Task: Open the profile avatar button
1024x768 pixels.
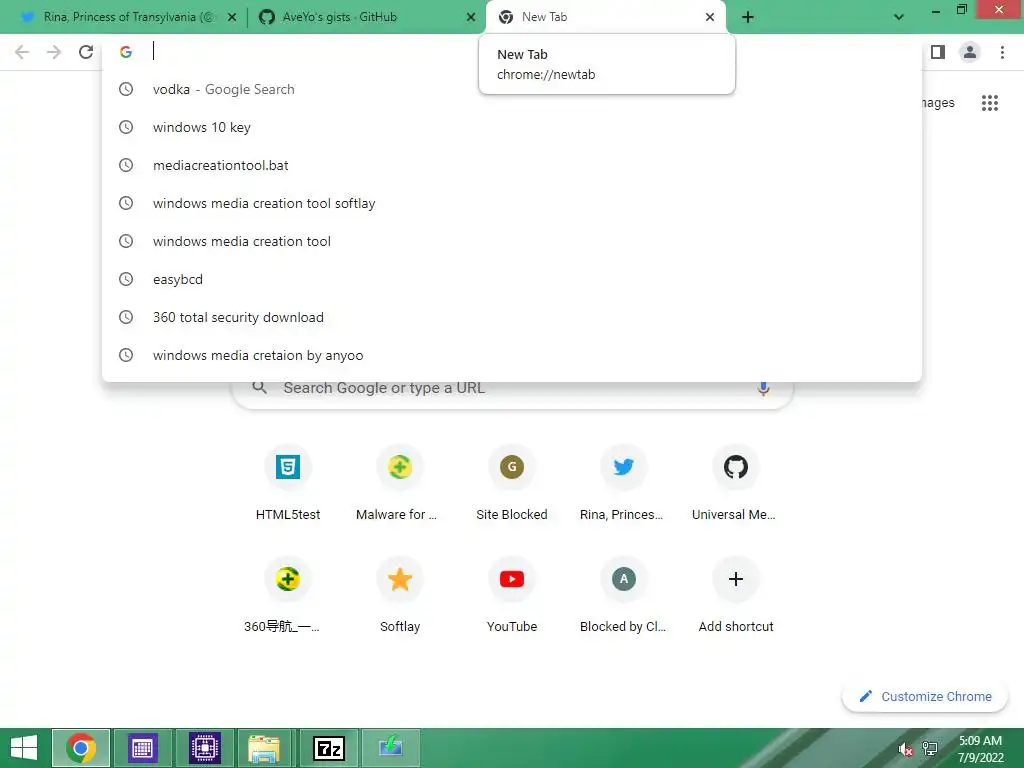Action: (x=969, y=52)
